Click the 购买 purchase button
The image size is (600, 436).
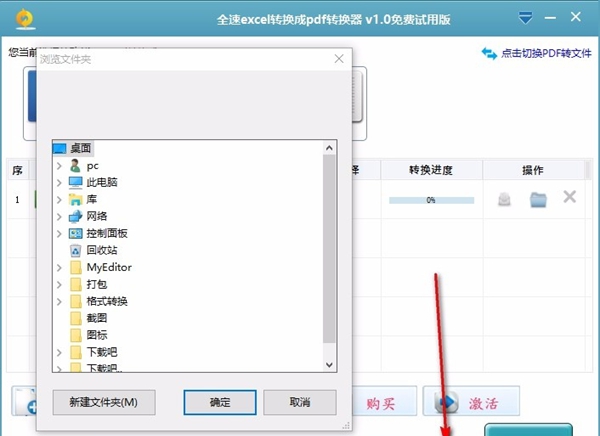(384, 401)
